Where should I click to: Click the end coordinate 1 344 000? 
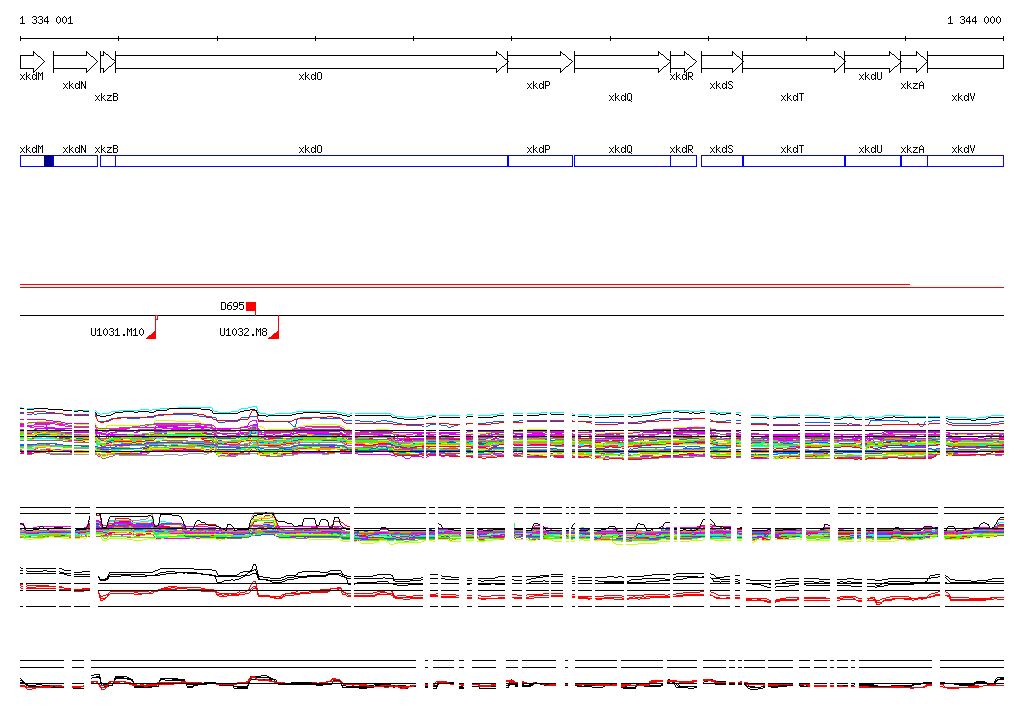click(x=974, y=20)
